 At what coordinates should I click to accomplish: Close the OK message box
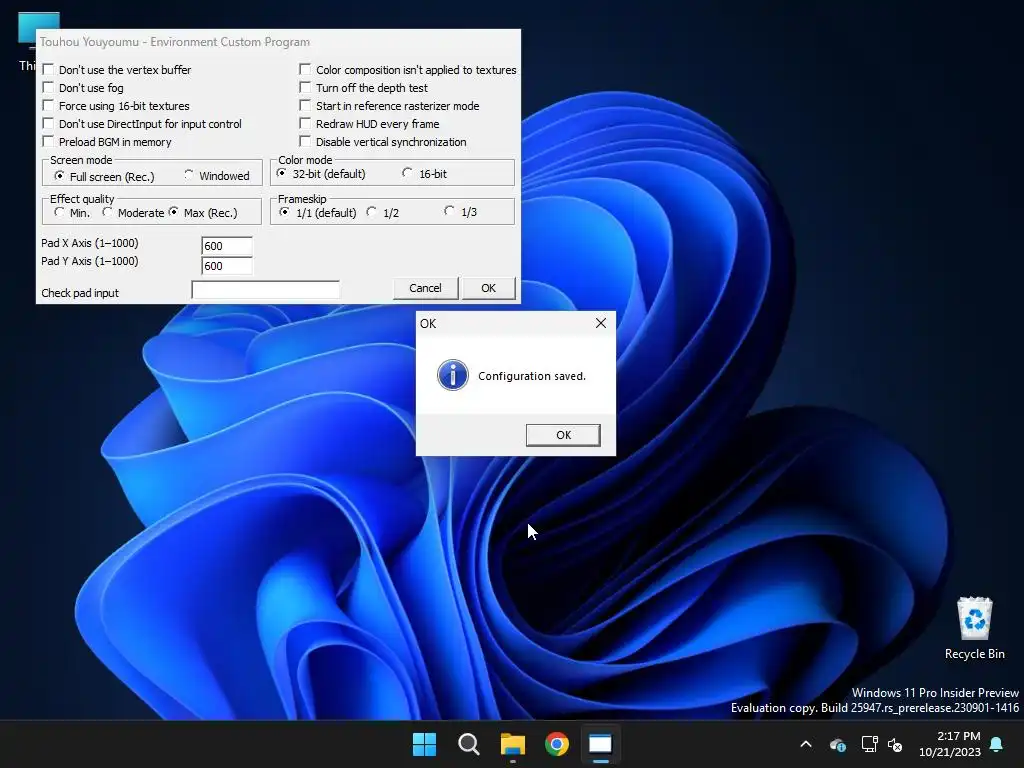pos(601,323)
